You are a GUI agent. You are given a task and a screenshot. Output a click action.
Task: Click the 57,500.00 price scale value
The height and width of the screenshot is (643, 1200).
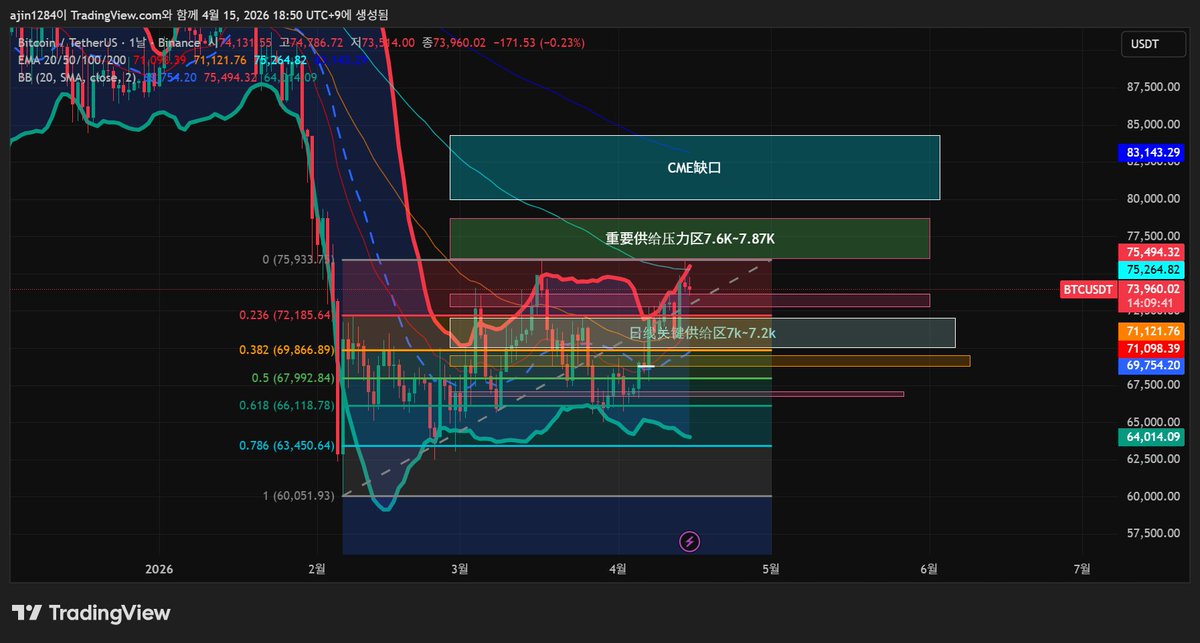(1153, 533)
